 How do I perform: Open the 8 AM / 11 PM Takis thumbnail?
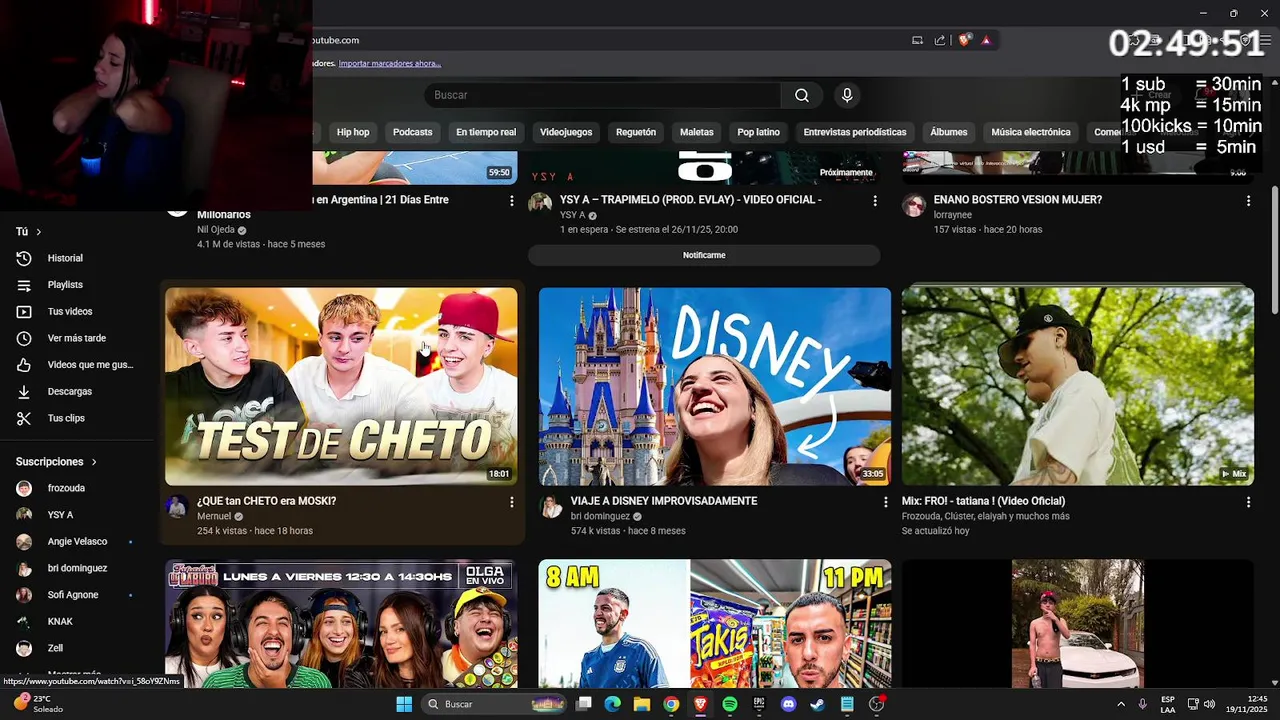(715, 624)
